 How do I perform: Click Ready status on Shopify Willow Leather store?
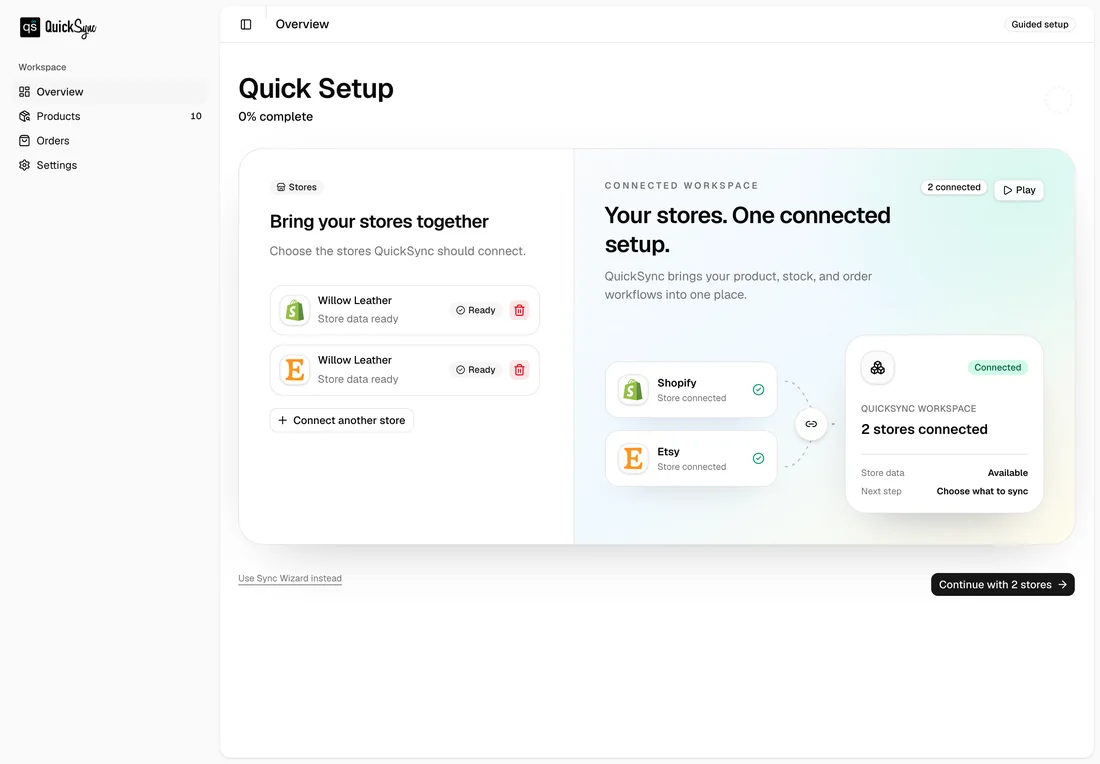point(476,310)
